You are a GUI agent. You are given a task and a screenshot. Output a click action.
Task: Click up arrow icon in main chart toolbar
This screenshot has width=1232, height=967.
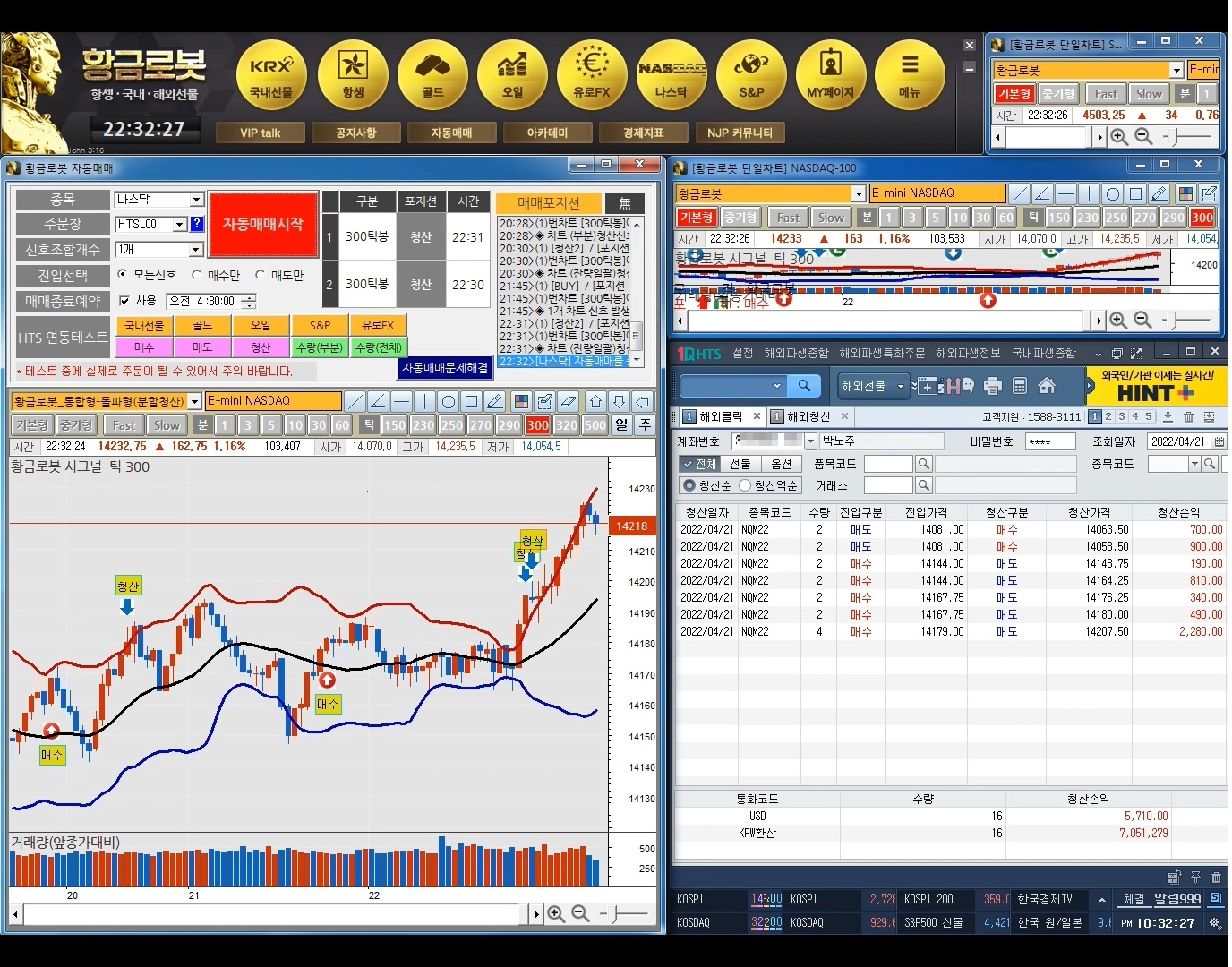coord(595,401)
